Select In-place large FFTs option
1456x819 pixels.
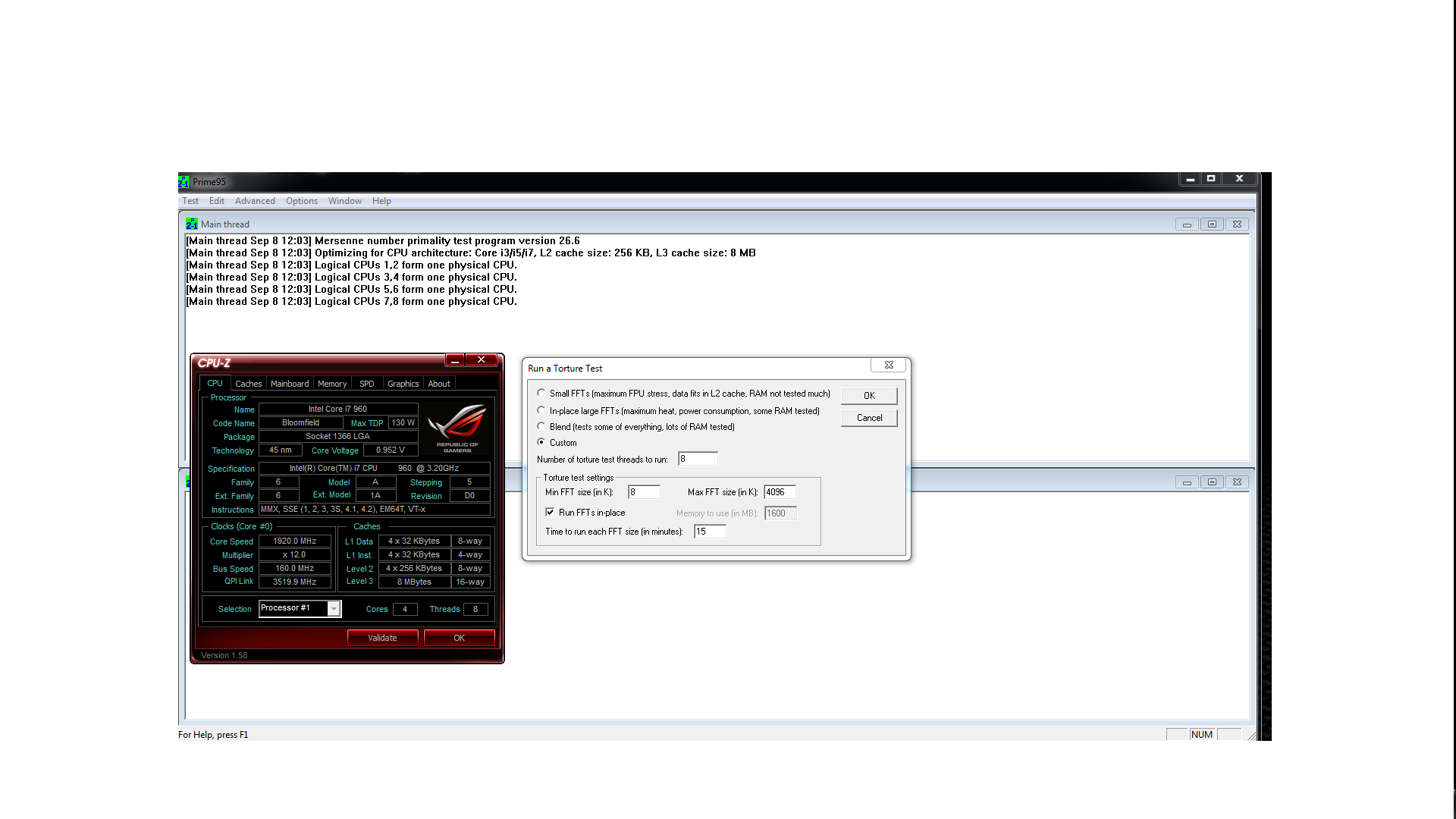541,411
